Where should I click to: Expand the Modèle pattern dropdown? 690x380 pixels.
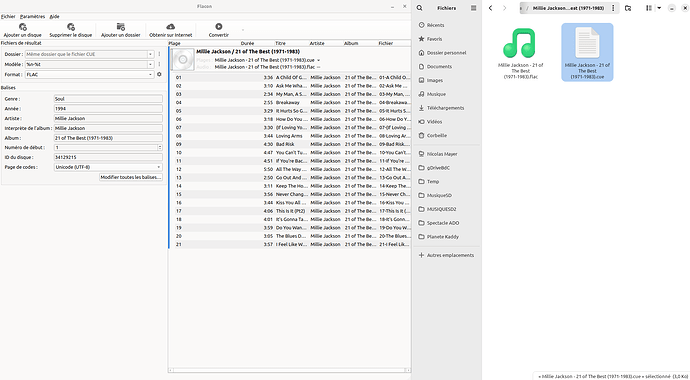tap(150, 64)
